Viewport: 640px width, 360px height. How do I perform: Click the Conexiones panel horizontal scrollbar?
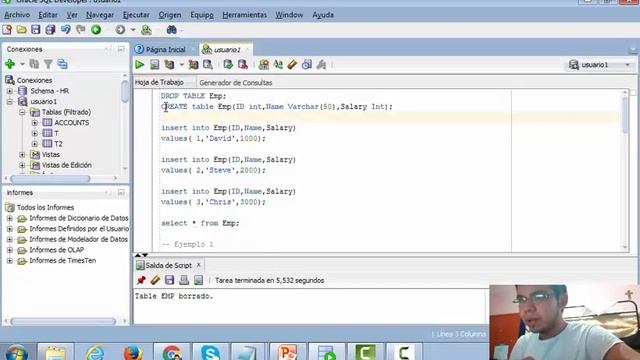tap(50, 178)
